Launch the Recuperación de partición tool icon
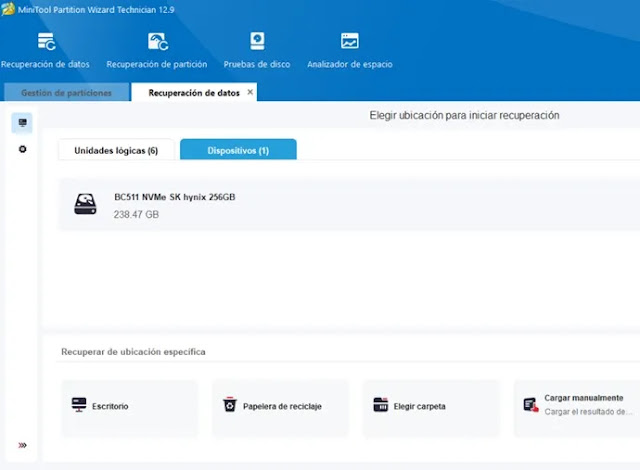640x470 pixels. (158, 42)
